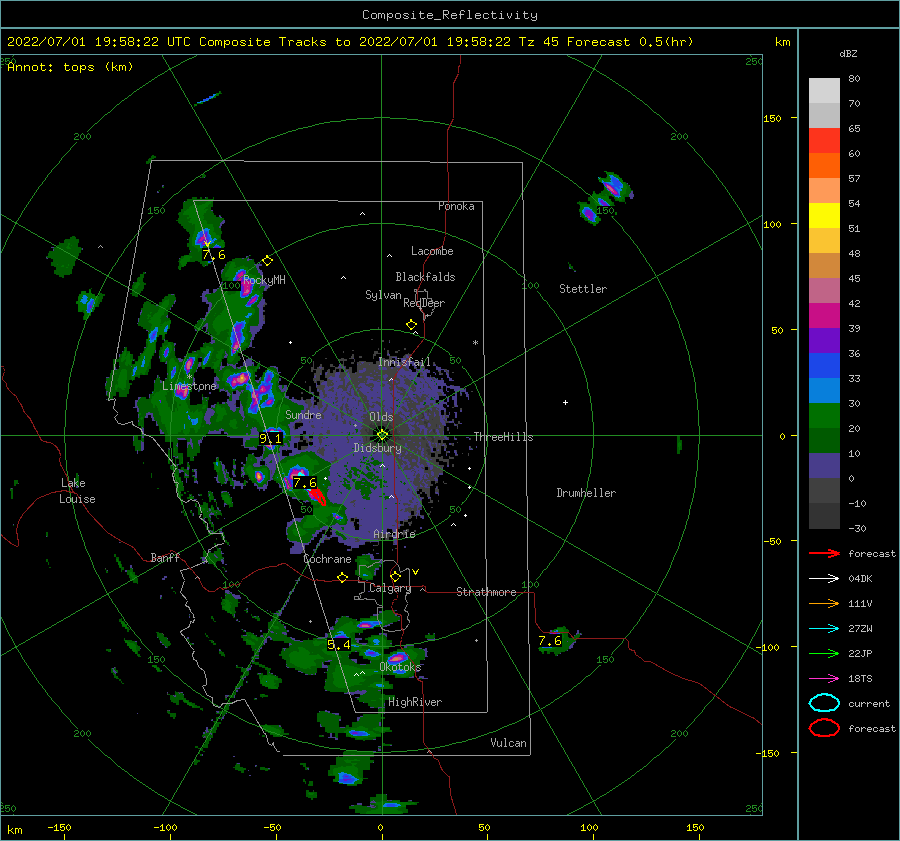Click the Banff city label
This screenshot has width=900, height=841.
(165, 558)
